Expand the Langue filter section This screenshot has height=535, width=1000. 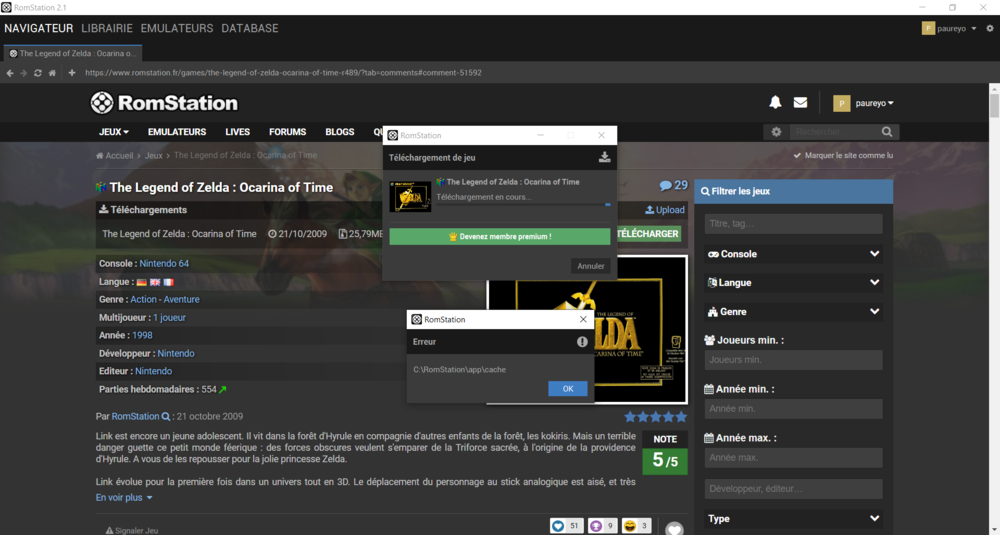pos(793,283)
